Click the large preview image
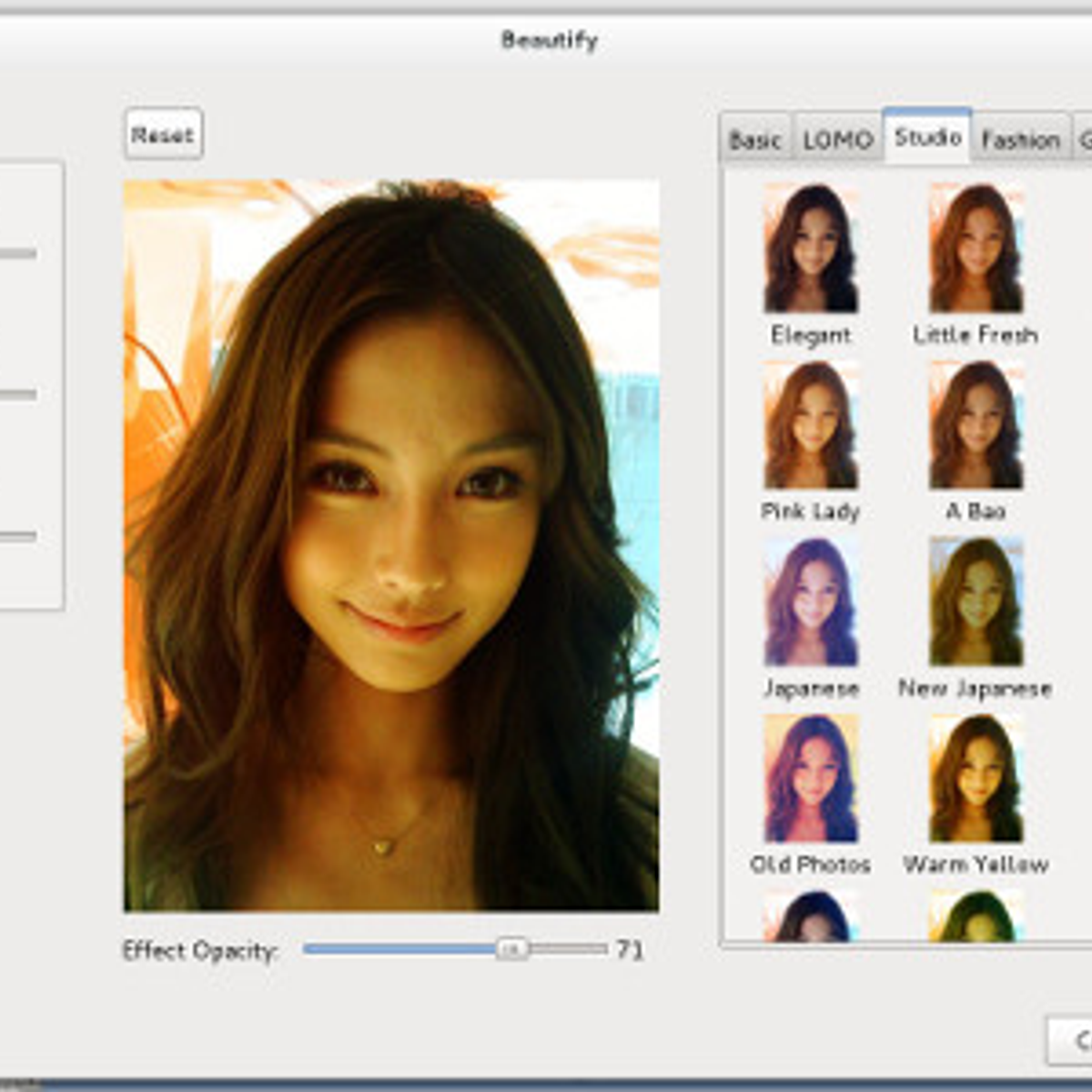Viewport: 1092px width, 1092px height. coord(391,546)
